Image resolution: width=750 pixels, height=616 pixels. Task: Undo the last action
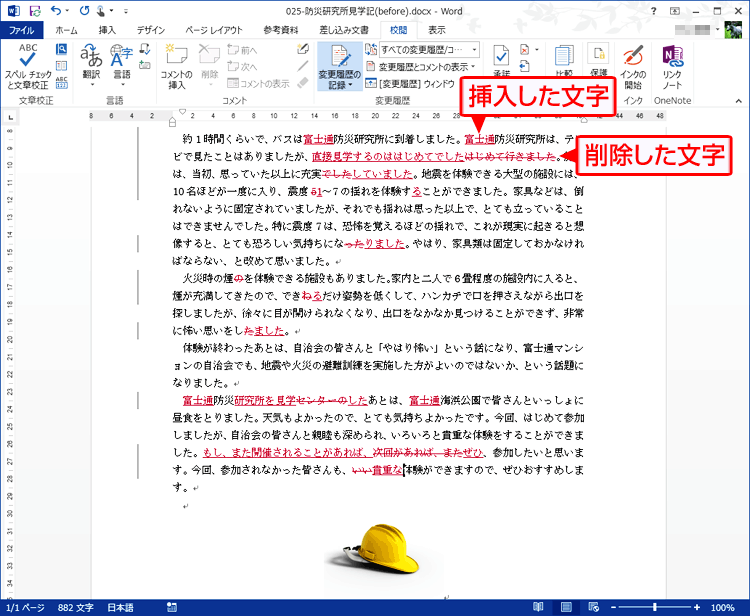click(56, 11)
